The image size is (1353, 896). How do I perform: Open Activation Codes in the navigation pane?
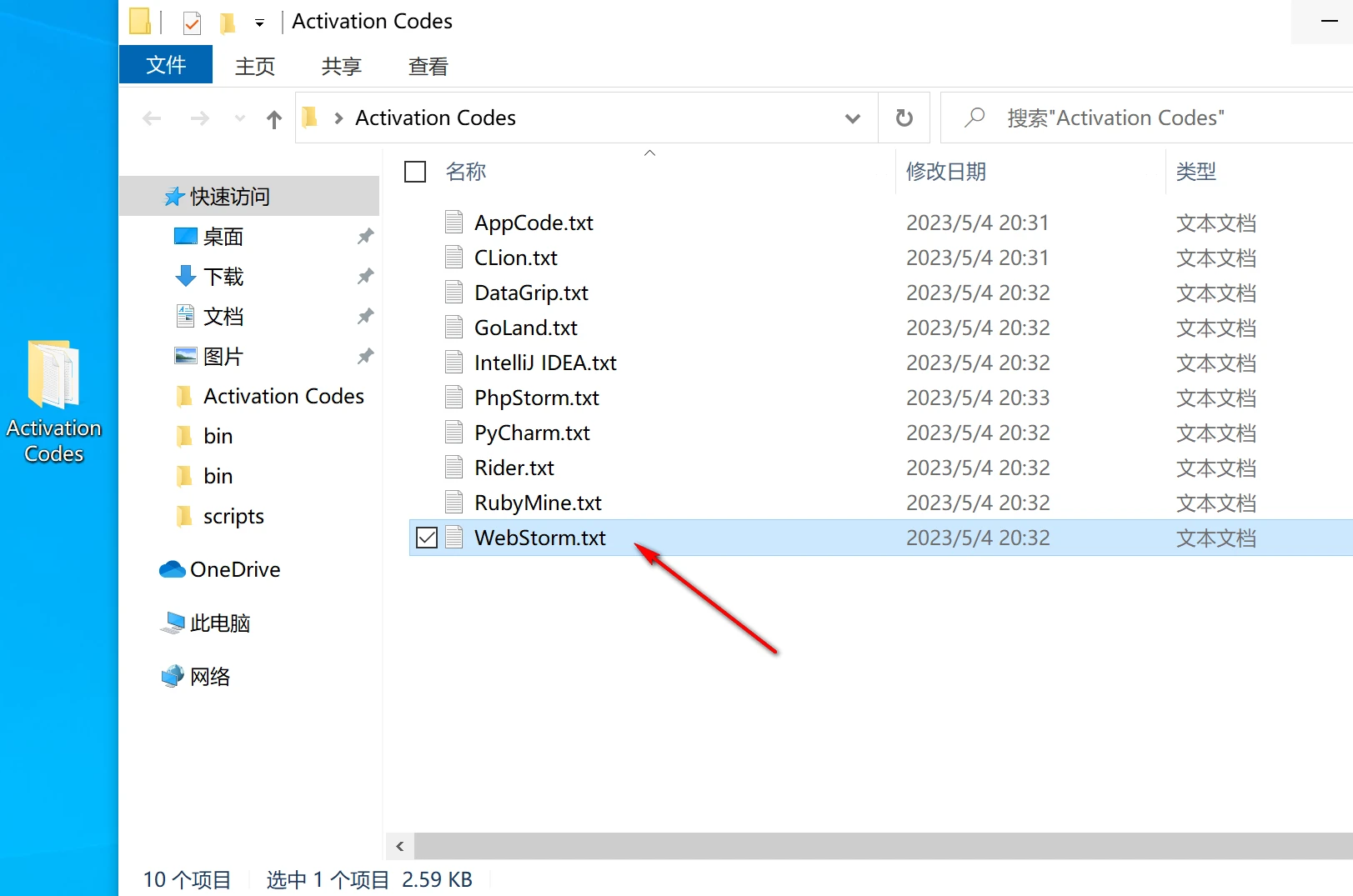coord(283,396)
